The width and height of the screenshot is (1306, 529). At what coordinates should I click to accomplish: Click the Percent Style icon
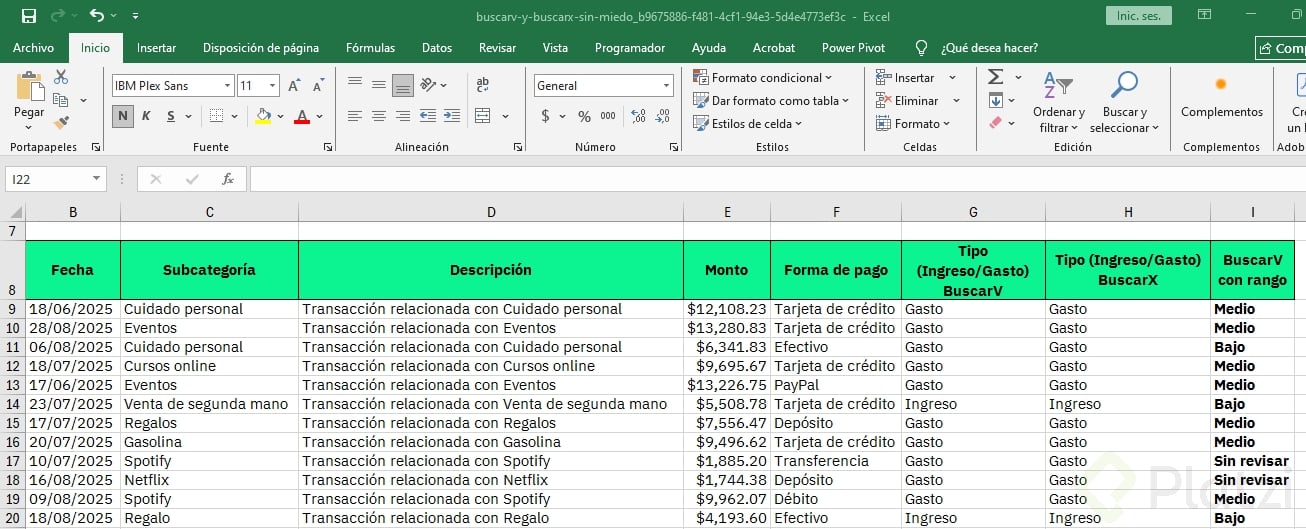tap(584, 116)
